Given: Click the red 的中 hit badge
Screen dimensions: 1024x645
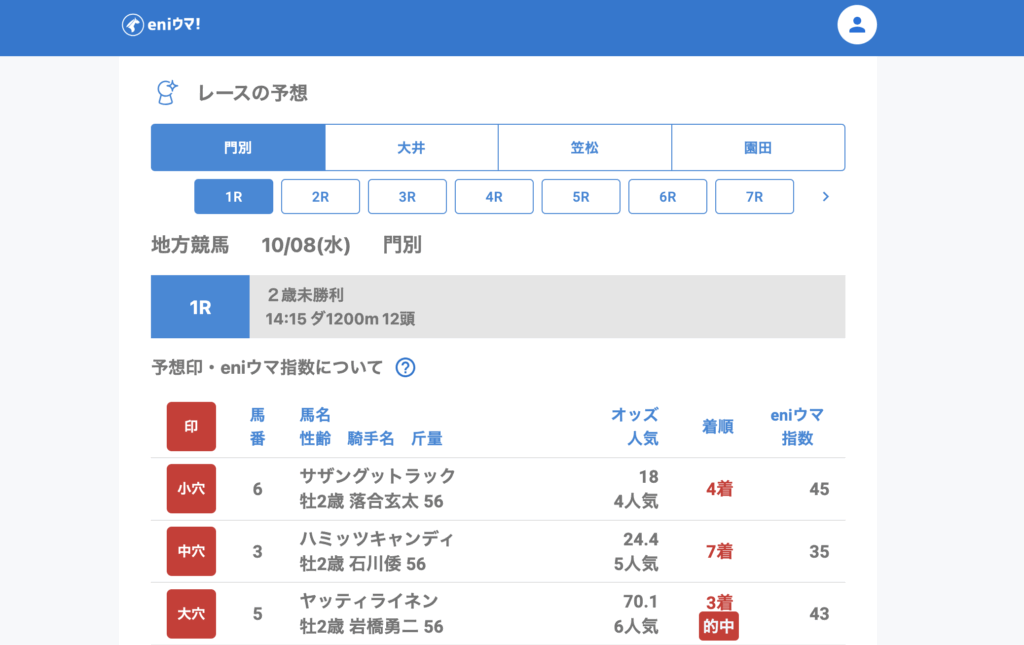Looking at the screenshot, I should coord(718,626).
